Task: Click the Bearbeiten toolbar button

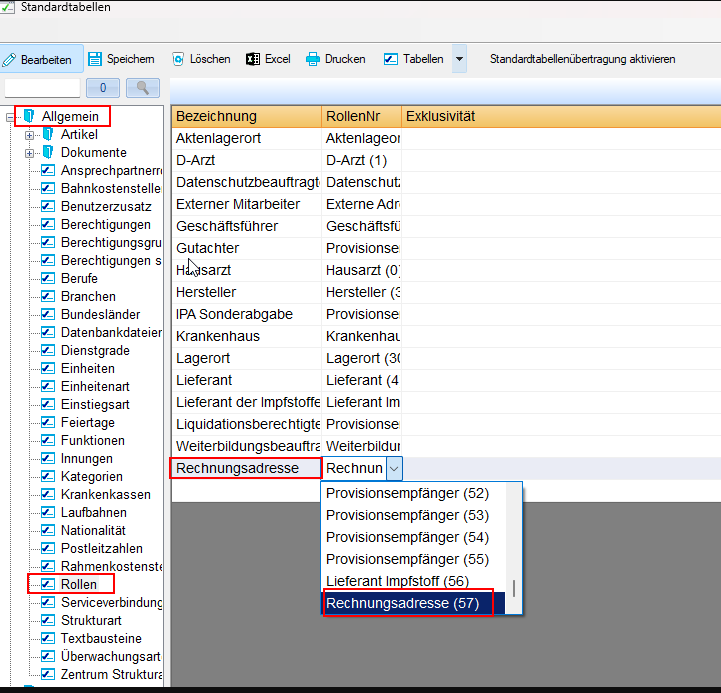Action: click(41, 59)
